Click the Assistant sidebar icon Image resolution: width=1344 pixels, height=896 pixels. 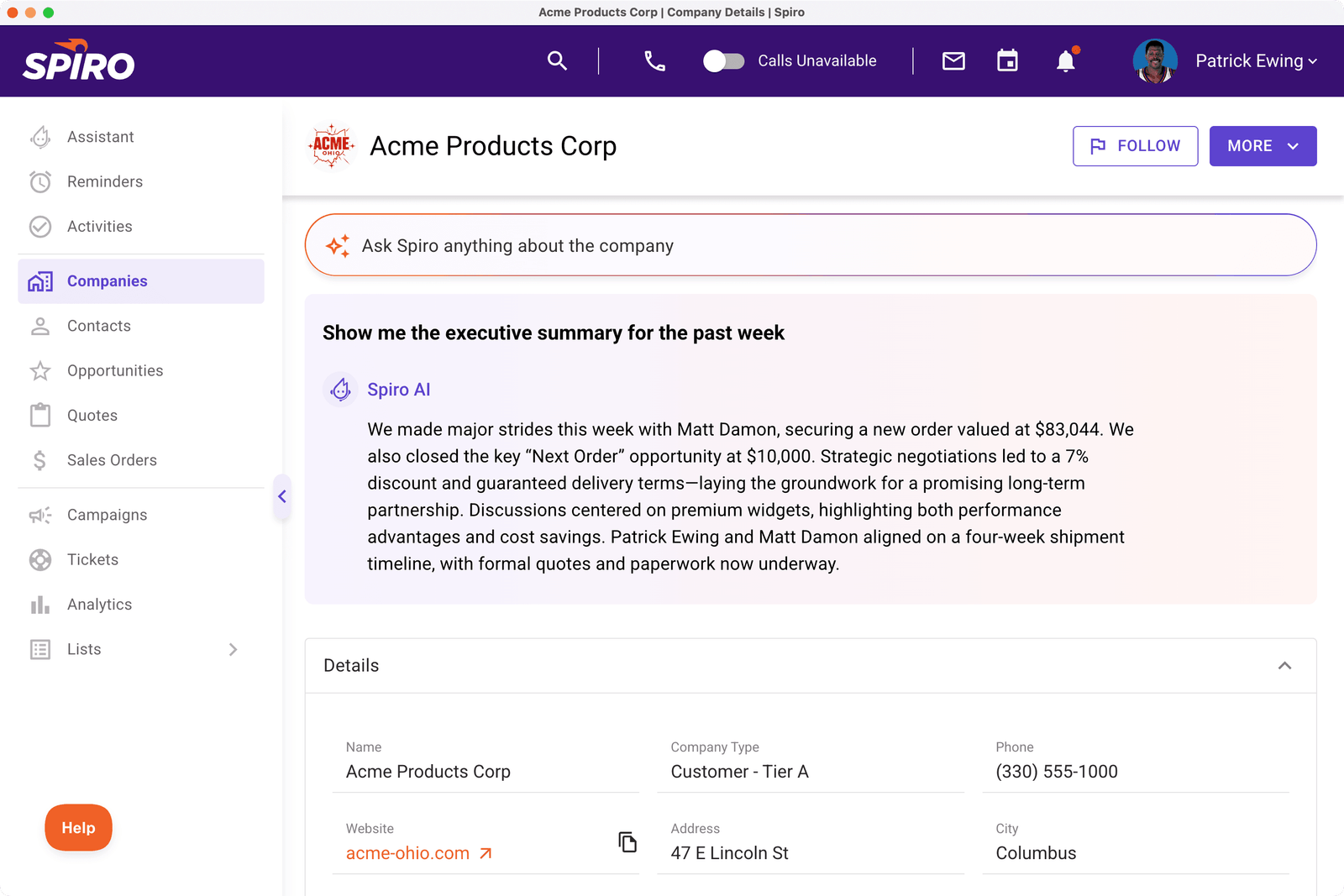40,137
